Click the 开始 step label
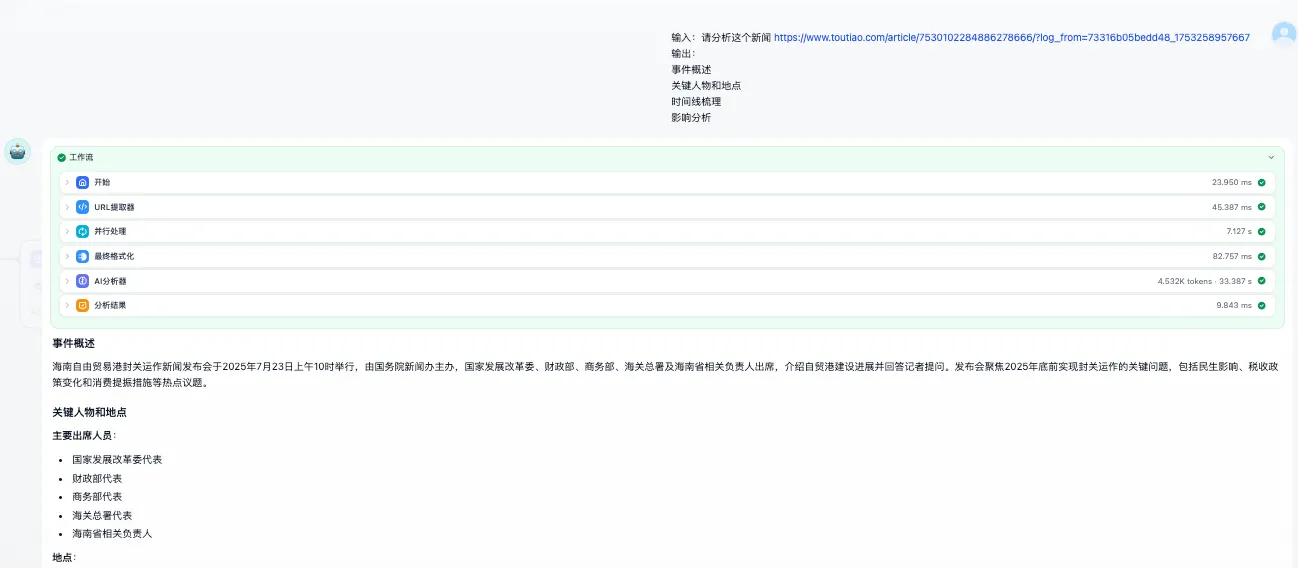This screenshot has height=568, width=1298. tap(102, 182)
